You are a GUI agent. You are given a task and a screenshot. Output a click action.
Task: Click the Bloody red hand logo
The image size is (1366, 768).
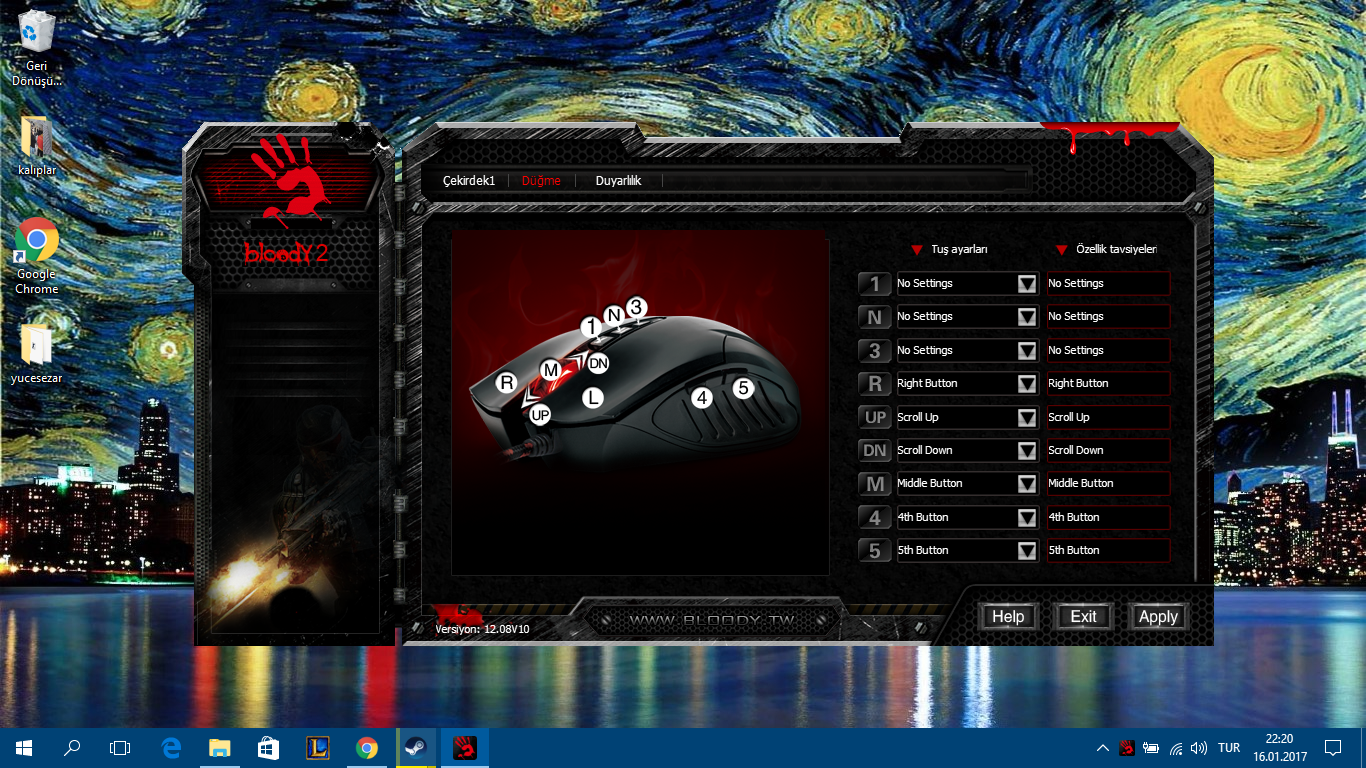[291, 181]
